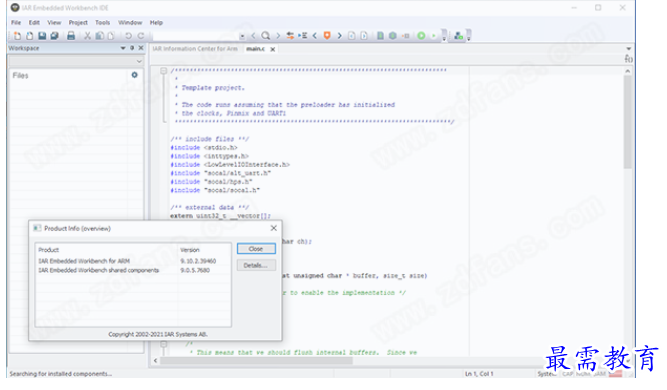Viewport: 667px width, 390px height.
Task: Click the vertical scrollbar up arrow
Action: 627,71
